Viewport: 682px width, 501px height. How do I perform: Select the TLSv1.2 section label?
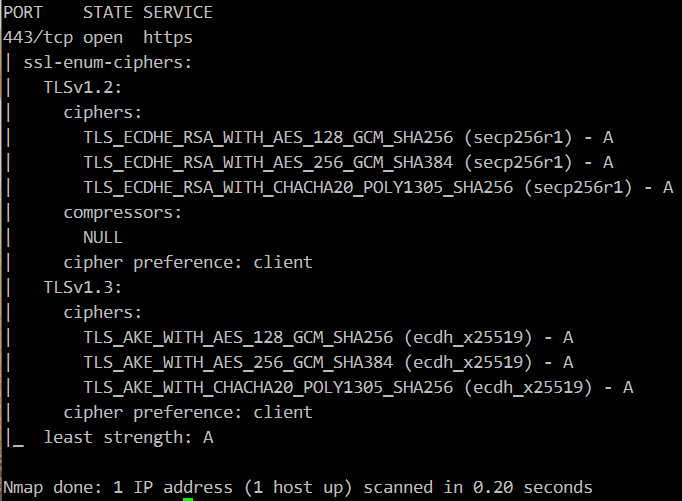point(83,87)
